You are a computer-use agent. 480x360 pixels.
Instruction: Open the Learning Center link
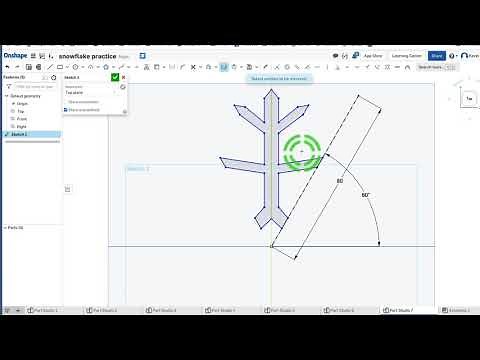coord(407,56)
